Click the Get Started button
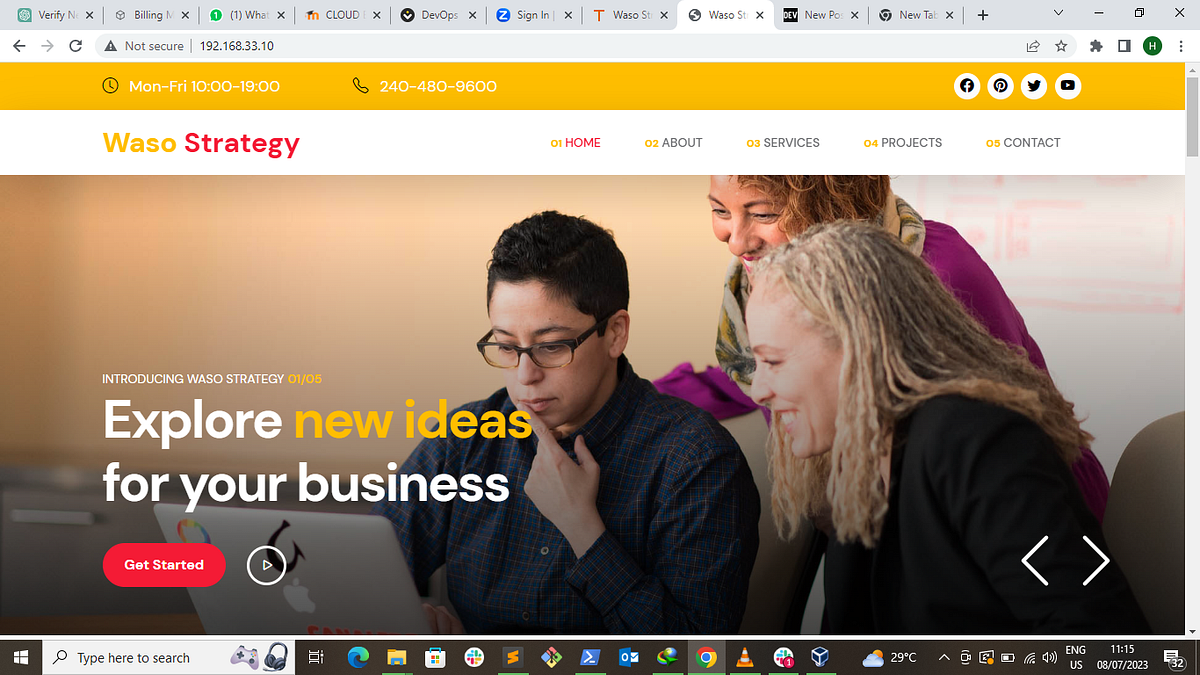Screen dimensions: 1200x675 pos(164,565)
